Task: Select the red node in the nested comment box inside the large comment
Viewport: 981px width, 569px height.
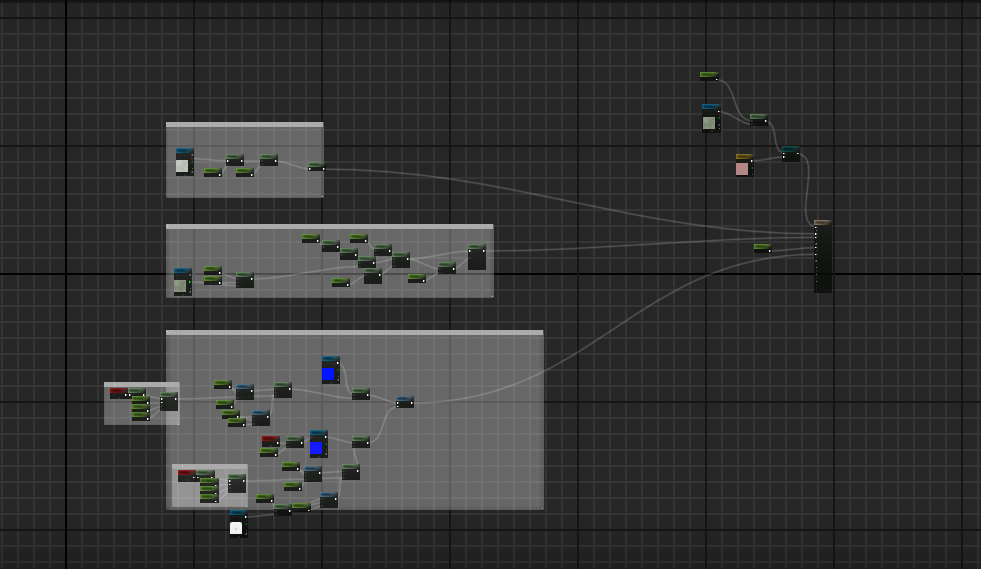Action: pyautogui.click(x=187, y=476)
